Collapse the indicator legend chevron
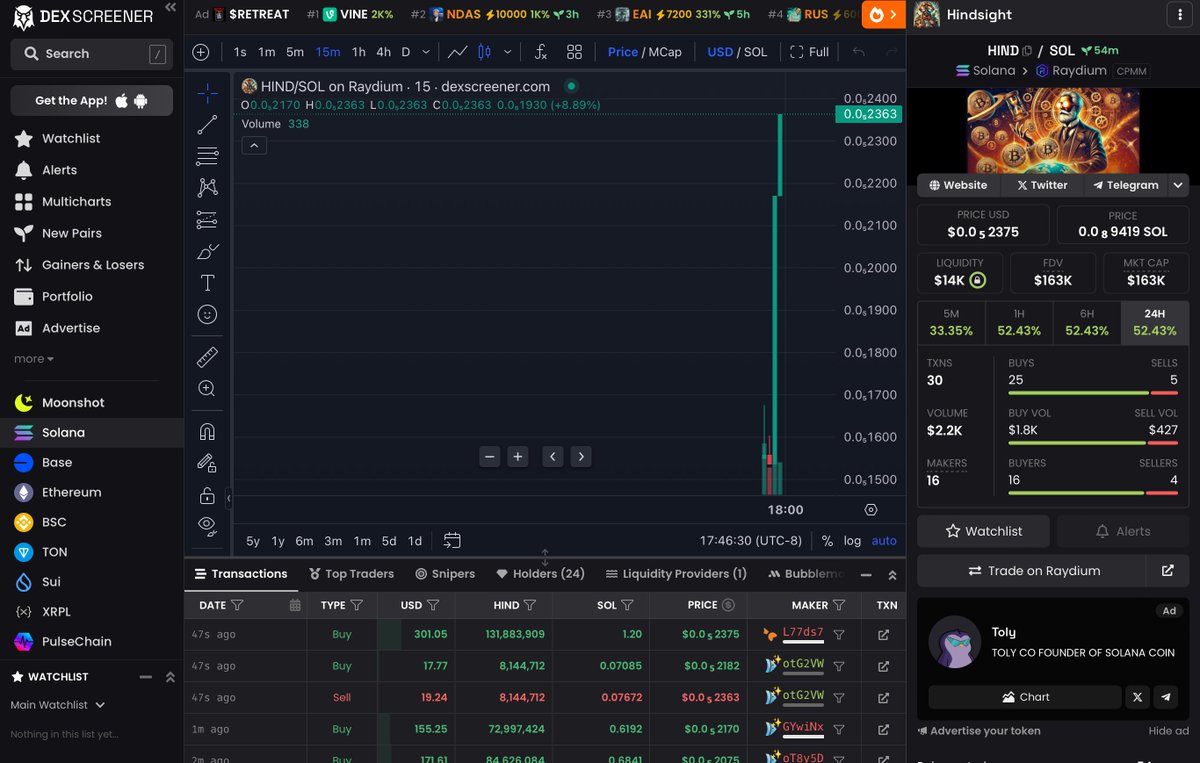 [254, 145]
